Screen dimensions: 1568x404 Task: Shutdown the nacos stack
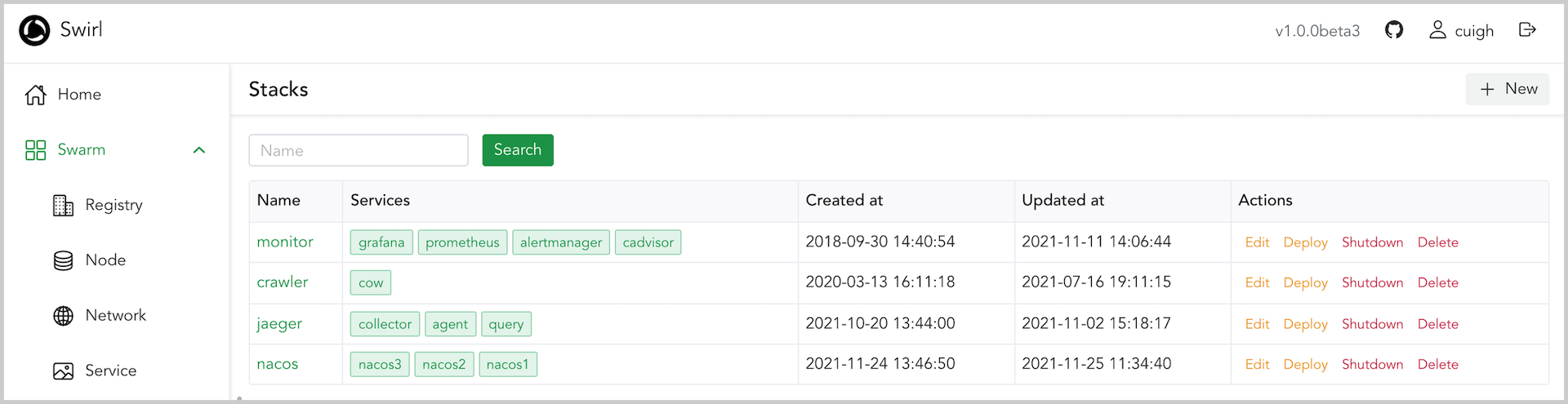(x=1372, y=364)
